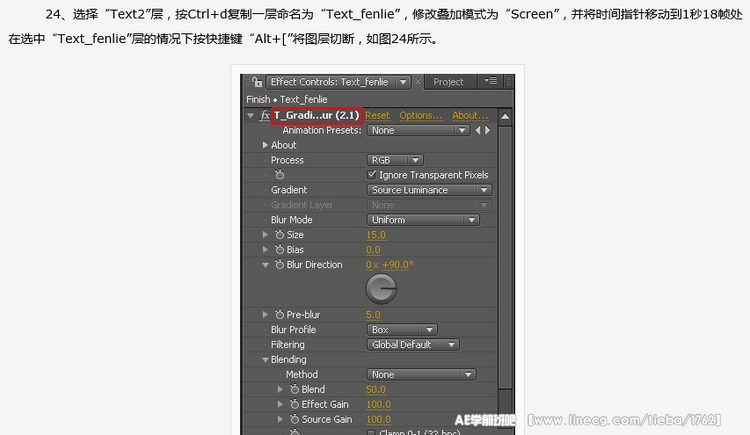
Task: Go to the next animation preset arrow
Action: (x=487, y=130)
